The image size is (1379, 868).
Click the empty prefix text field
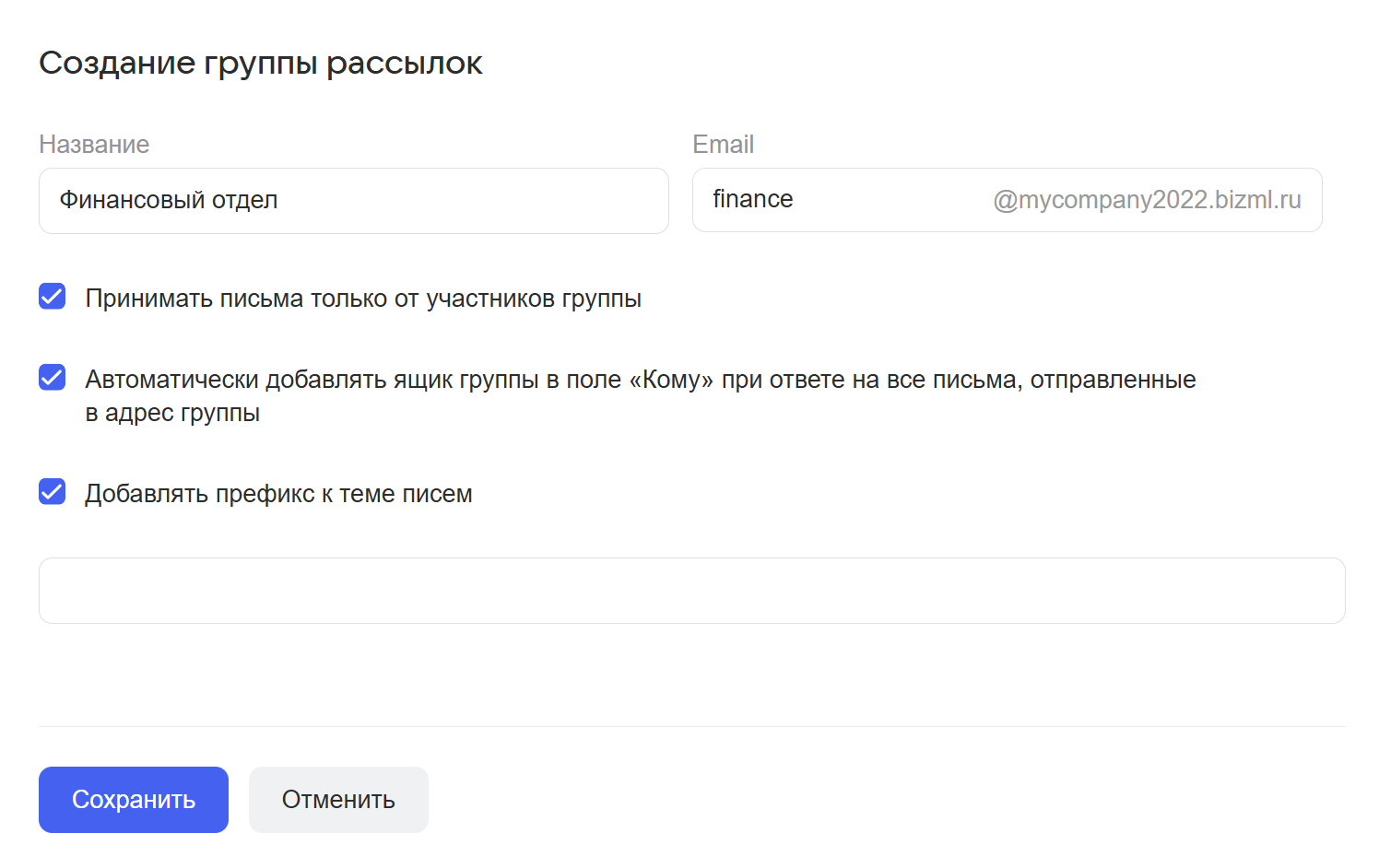[x=691, y=591]
